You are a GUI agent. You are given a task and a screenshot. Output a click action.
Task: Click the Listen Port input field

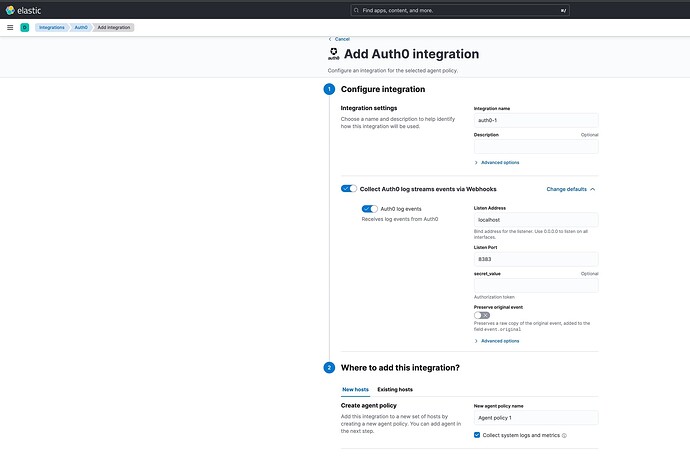coord(536,258)
